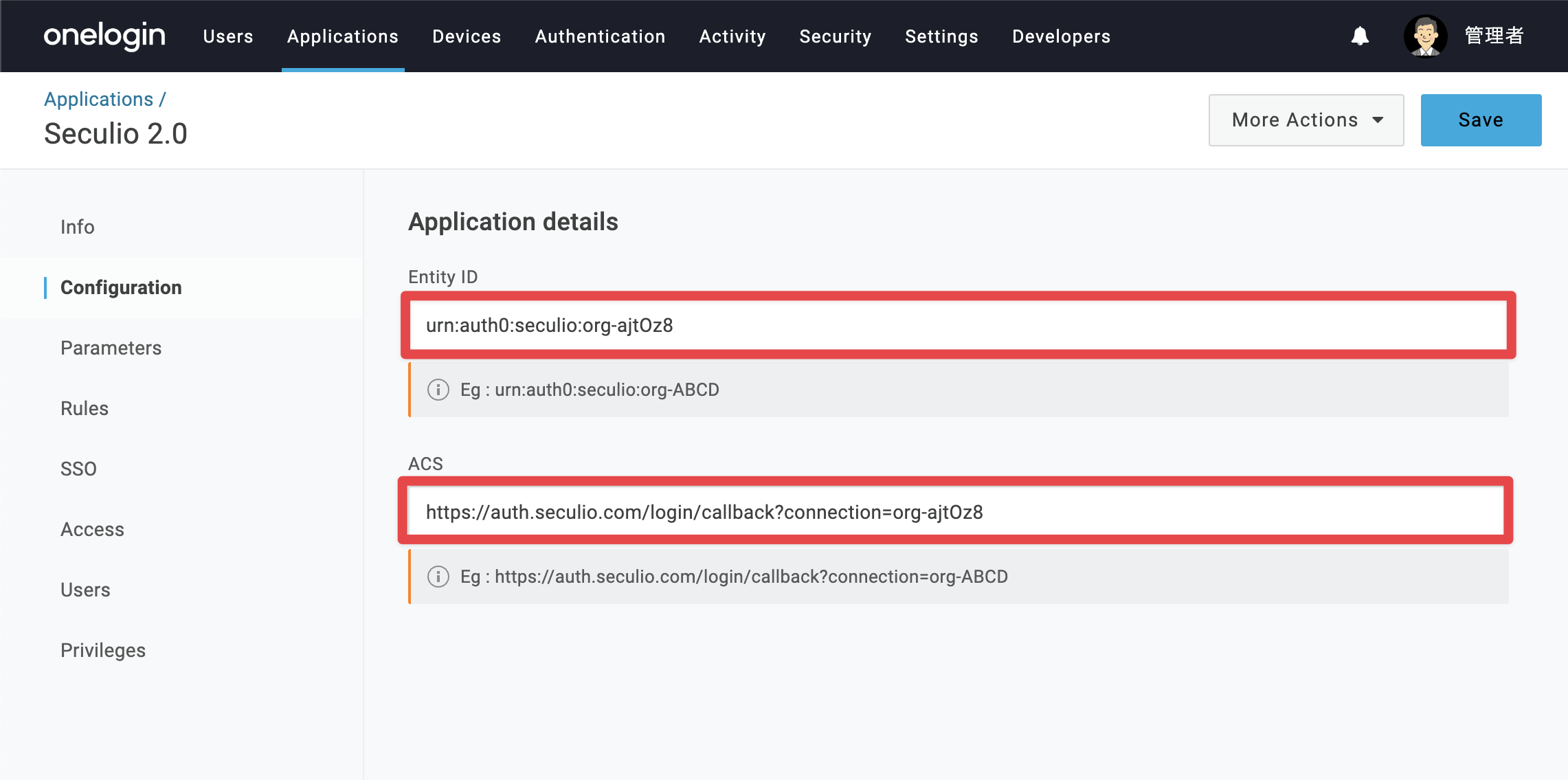This screenshot has height=780, width=1568.
Task: Save the application configuration
Action: [1481, 120]
